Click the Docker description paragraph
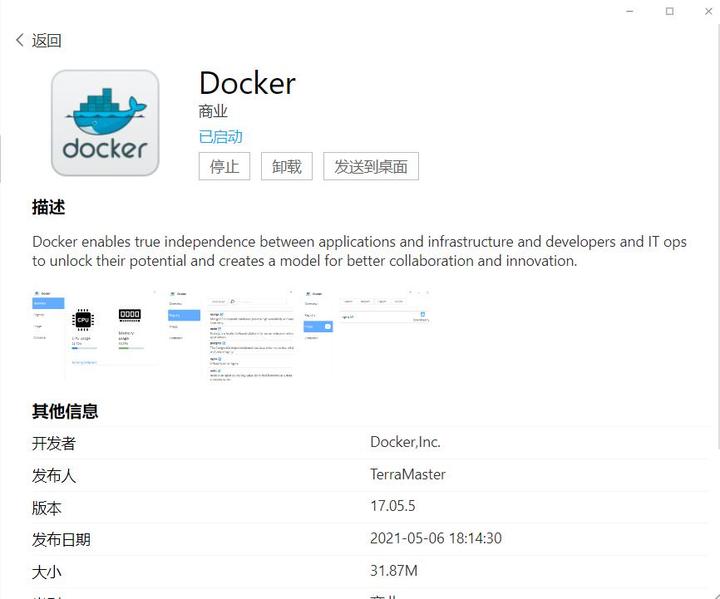The image size is (720, 599). pyautogui.click(x=359, y=251)
